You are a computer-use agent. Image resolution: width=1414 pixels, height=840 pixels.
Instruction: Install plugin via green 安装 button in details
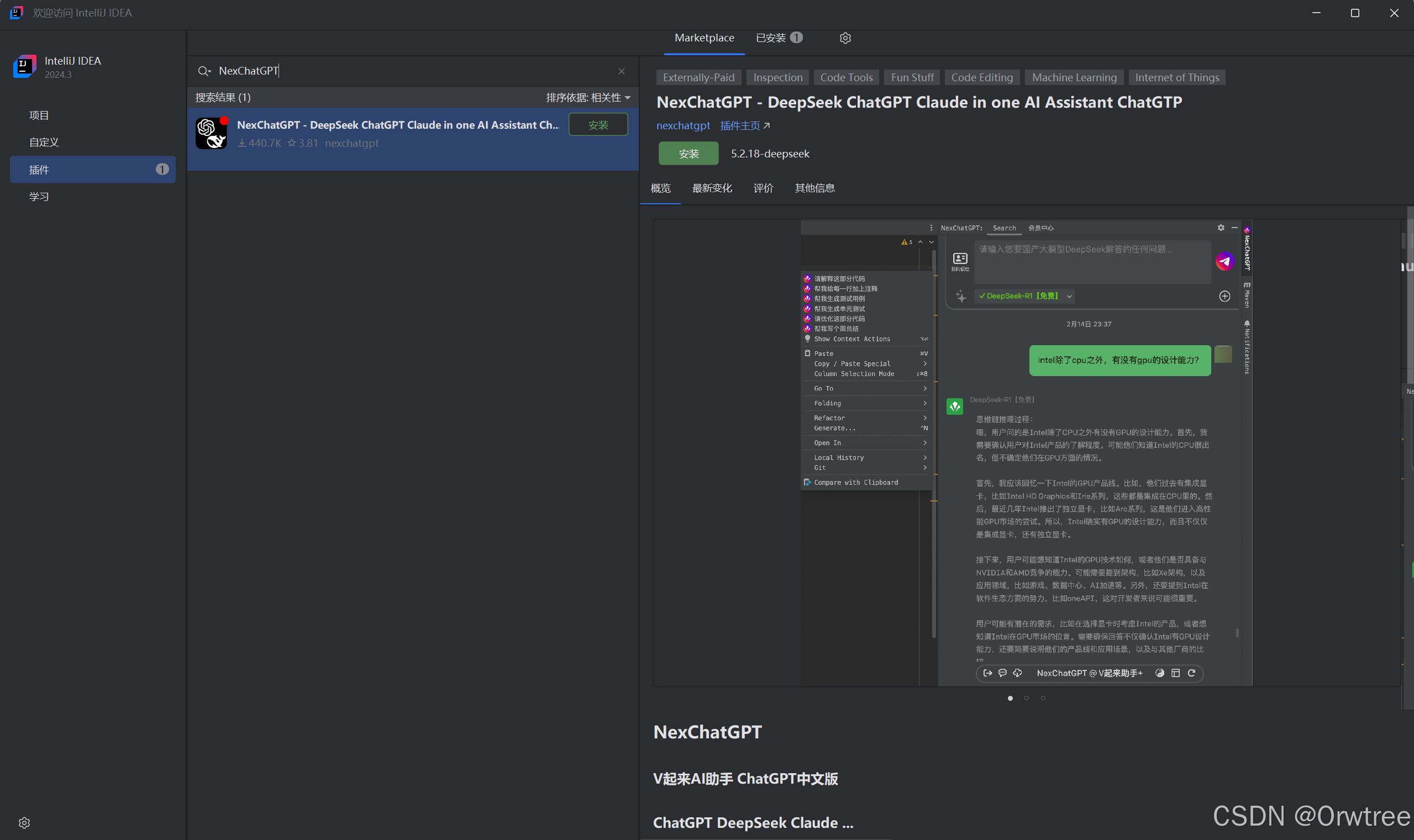(x=688, y=154)
